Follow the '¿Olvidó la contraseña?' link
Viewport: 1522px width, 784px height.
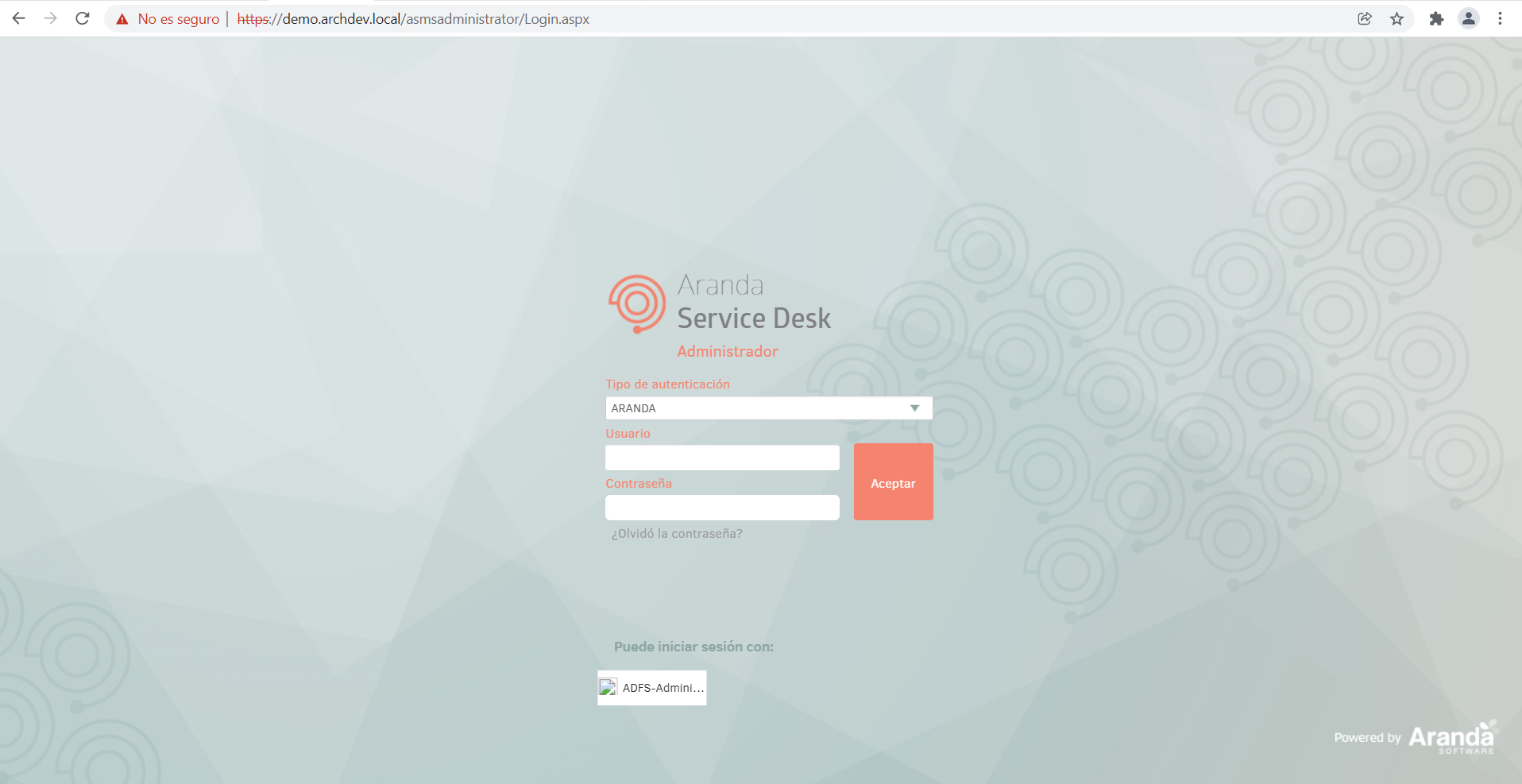(x=677, y=534)
